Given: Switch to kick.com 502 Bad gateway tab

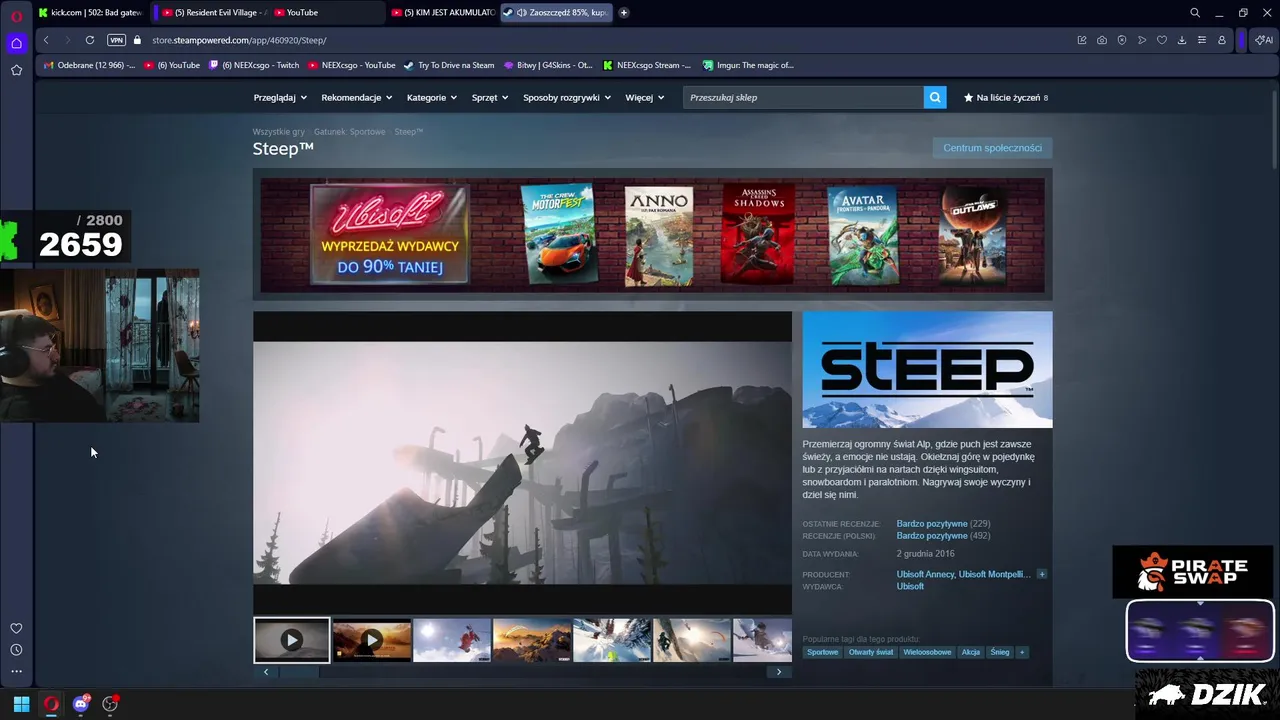Looking at the screenshot, I should [x=90, y=12].
